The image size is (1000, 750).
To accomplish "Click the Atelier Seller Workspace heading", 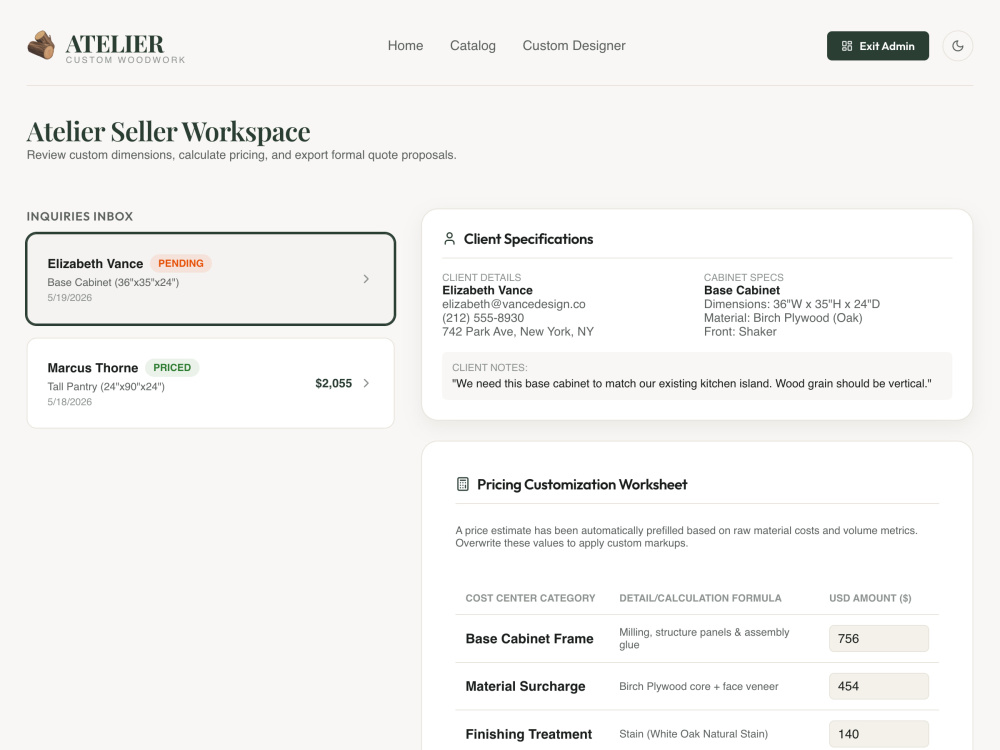I will click(x=168, y=131).
